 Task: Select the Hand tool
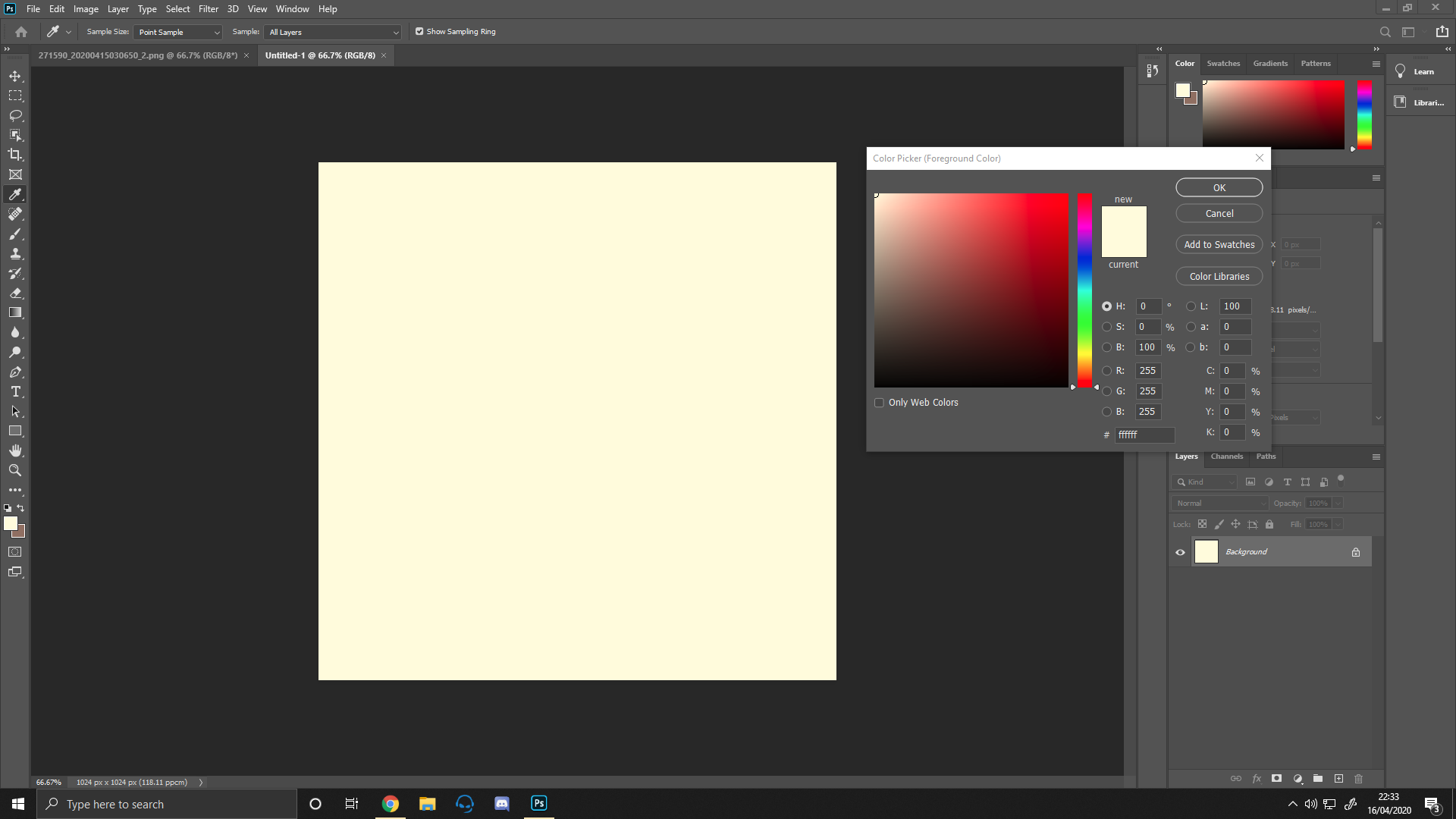15,450
